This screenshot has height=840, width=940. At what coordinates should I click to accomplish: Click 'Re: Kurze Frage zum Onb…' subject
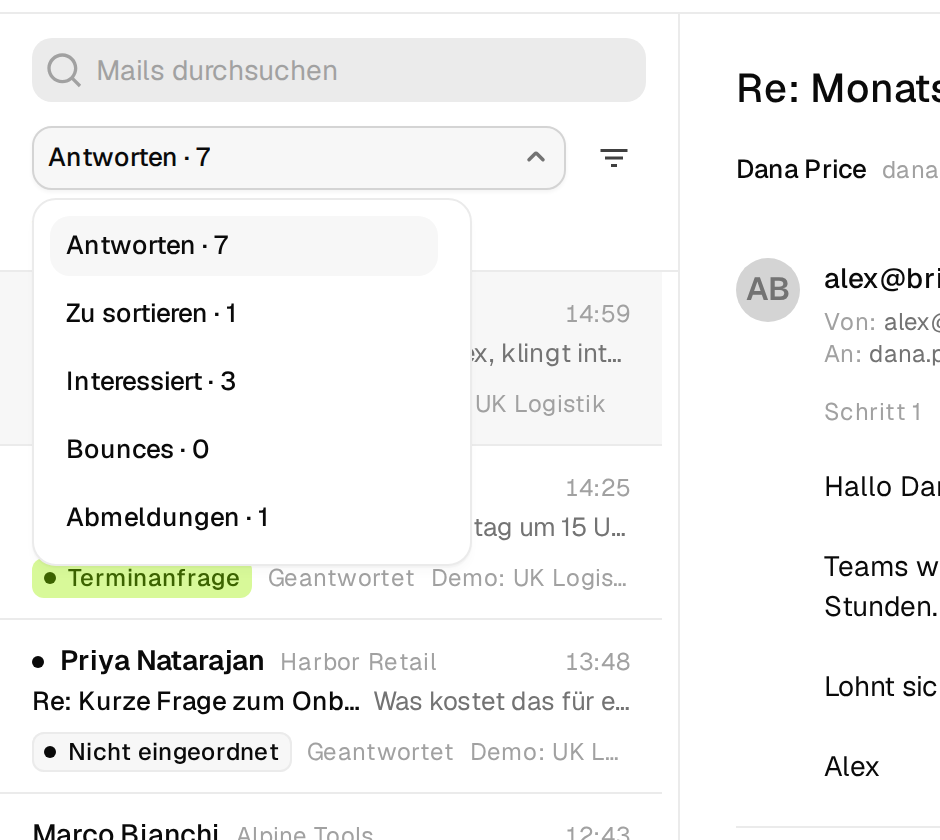(196, 701)
